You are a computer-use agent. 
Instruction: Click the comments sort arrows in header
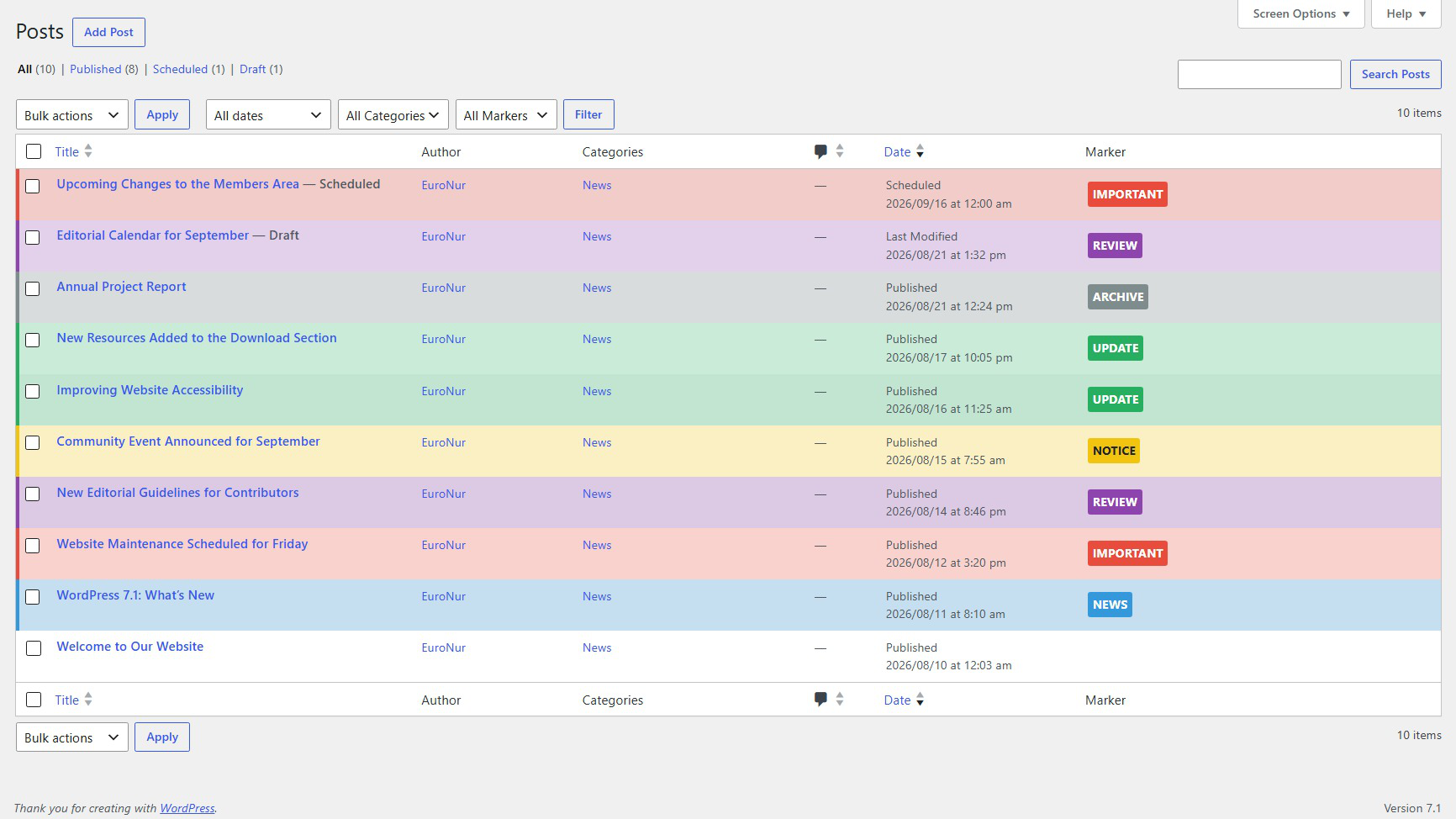point(839,151)
